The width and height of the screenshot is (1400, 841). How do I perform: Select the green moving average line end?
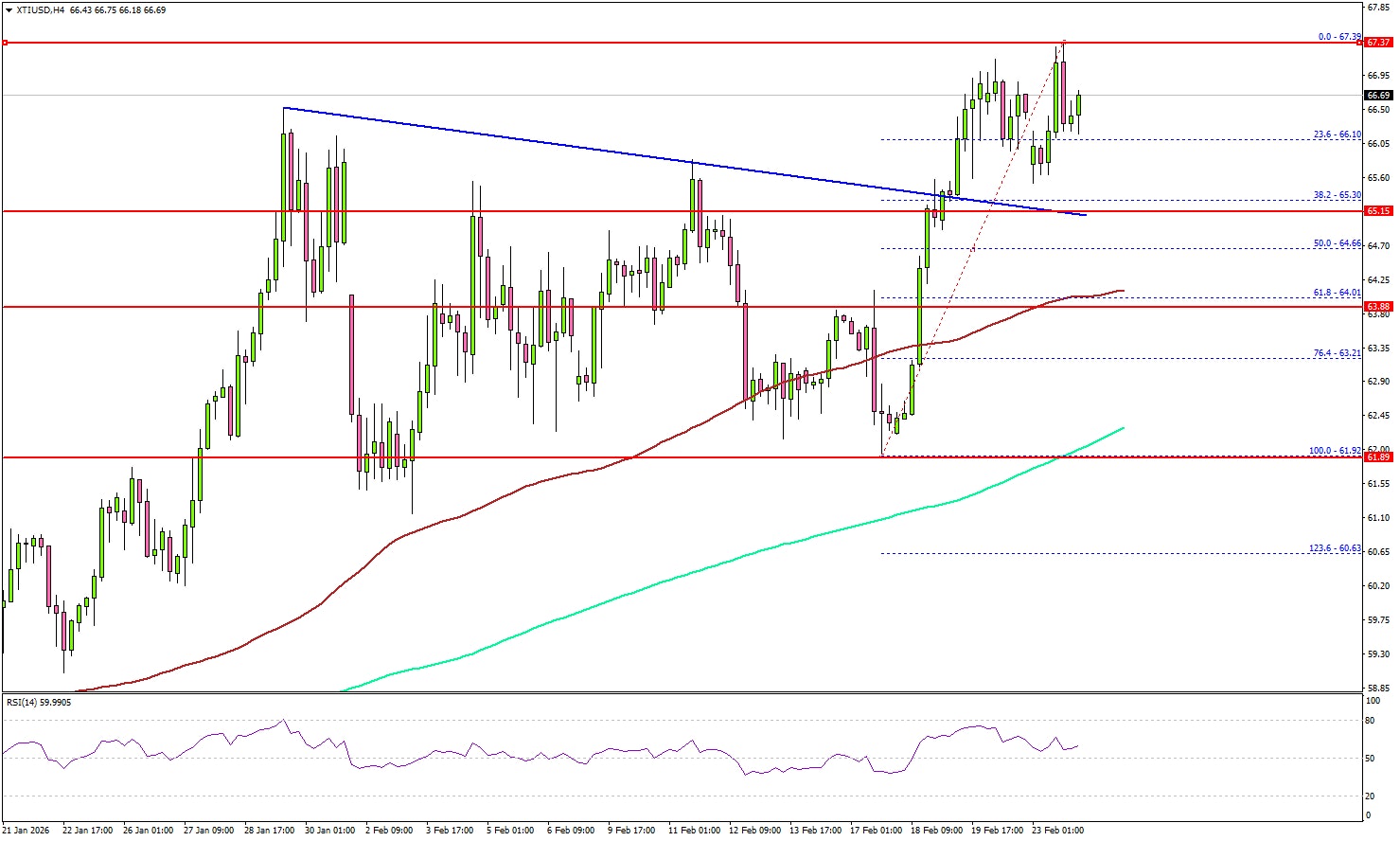(1122, 428)
